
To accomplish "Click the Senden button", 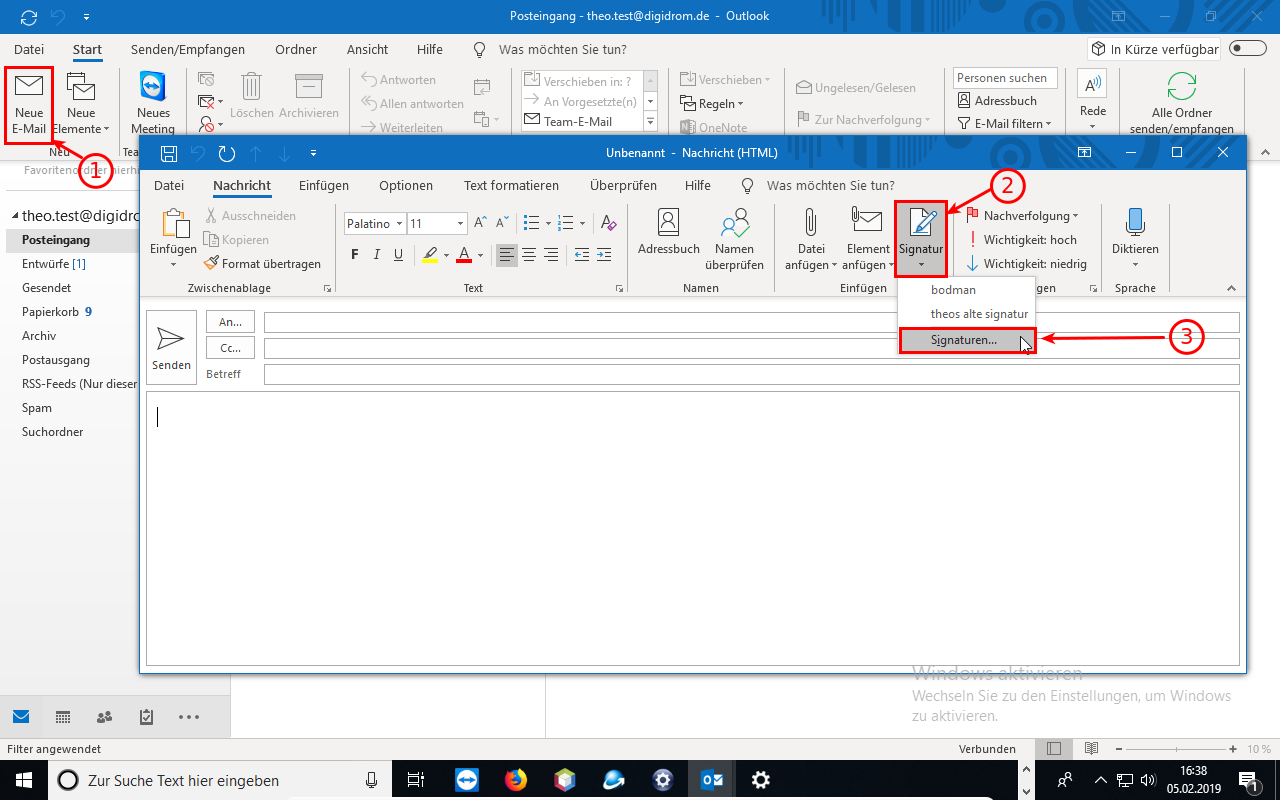I will 171,346.
